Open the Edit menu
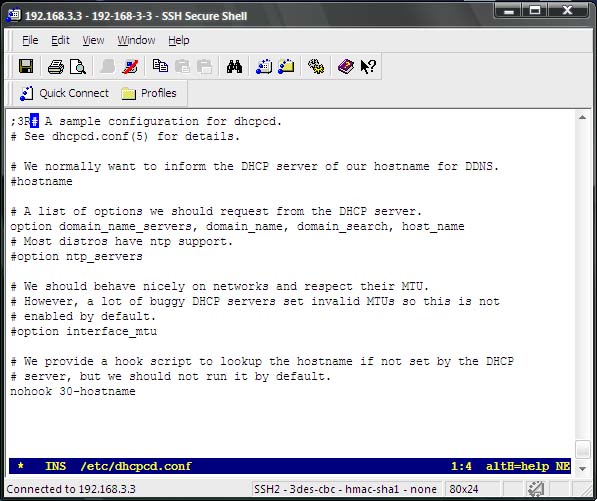597x501 pixels. tap(60, 40)
